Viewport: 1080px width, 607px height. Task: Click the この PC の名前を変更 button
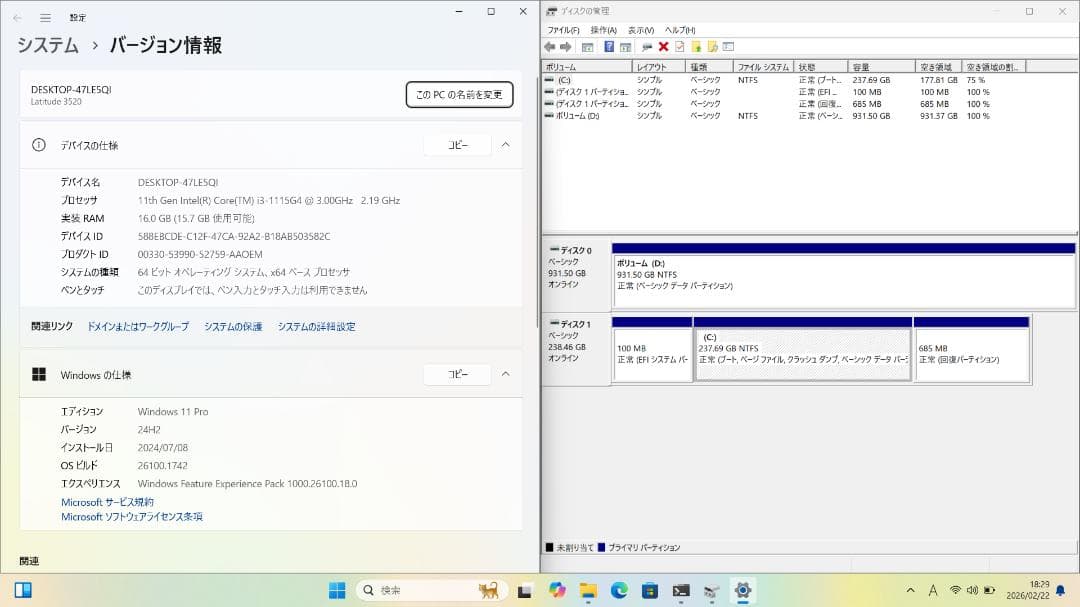pos(458,94)
